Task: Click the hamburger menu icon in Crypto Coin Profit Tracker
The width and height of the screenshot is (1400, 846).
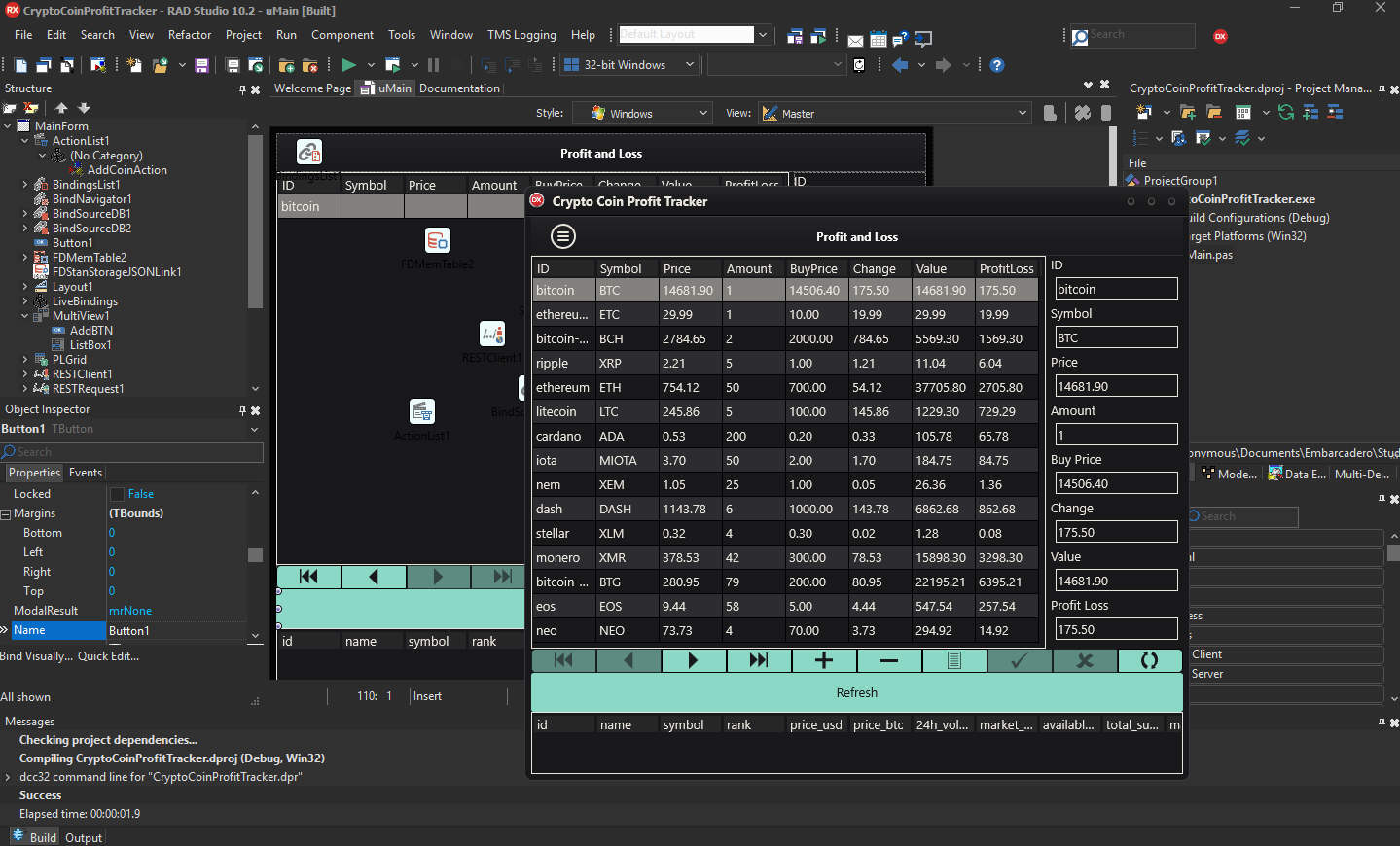Action: coord(563,236)
